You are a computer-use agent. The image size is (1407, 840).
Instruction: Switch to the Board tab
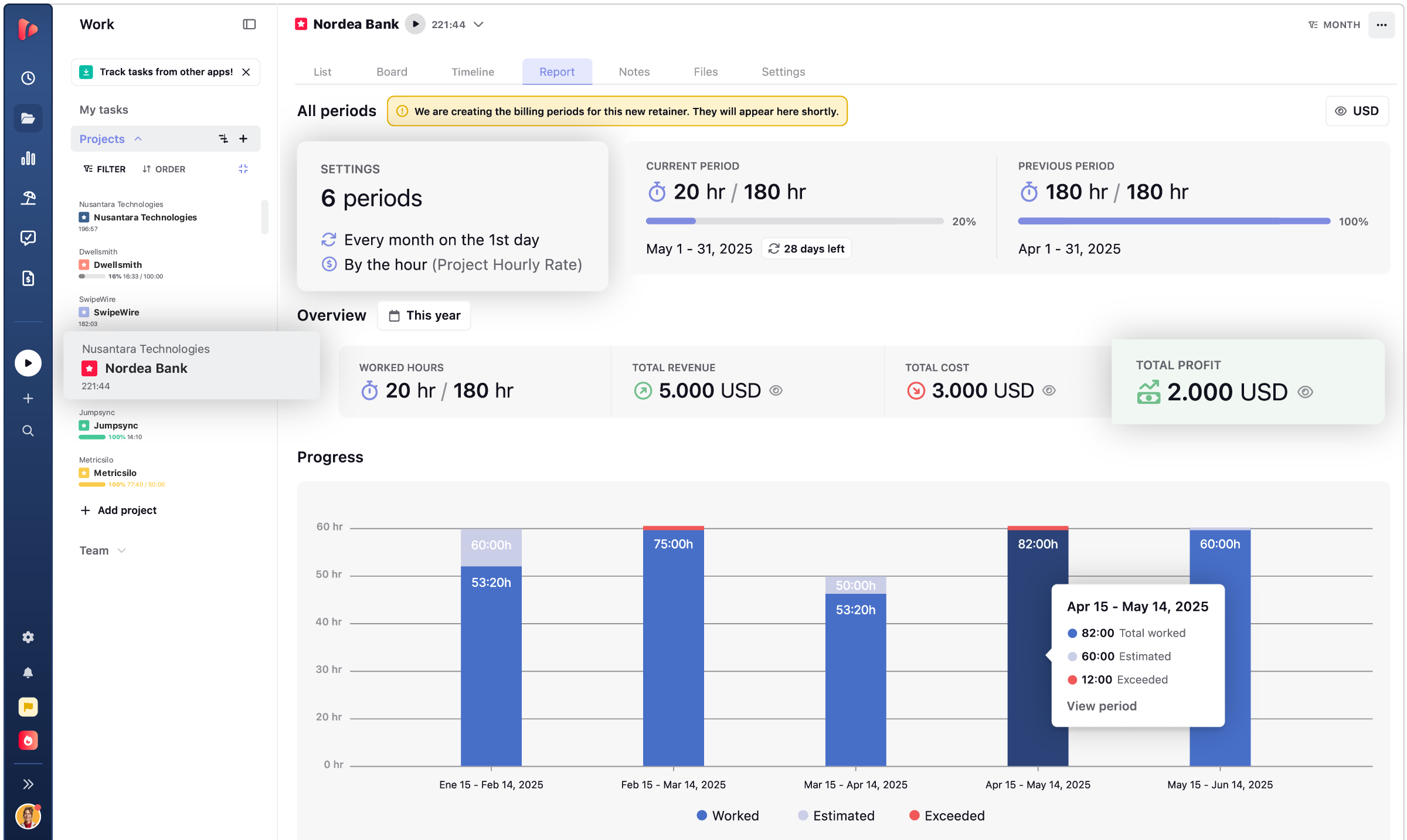coord(392,72)
